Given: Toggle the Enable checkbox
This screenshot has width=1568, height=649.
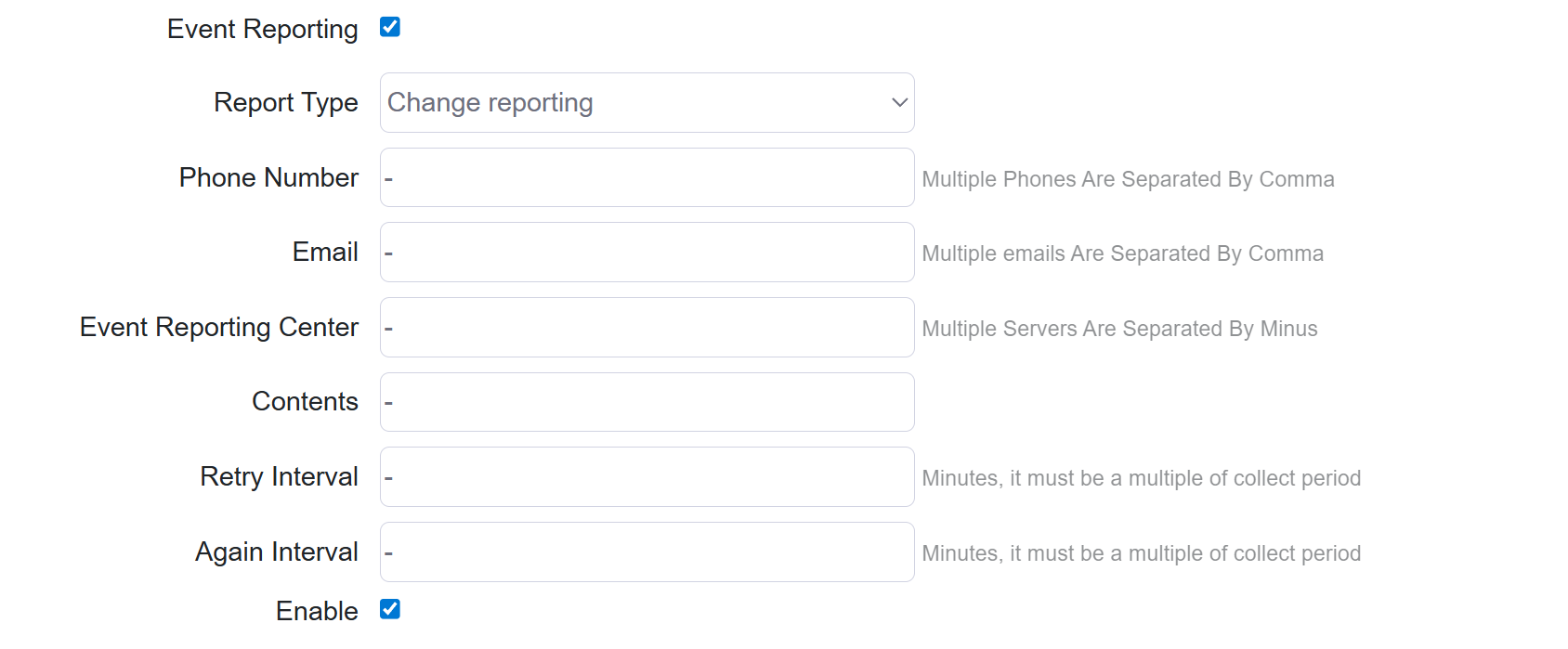Looking at the screenshot, I should pos(390,609).
